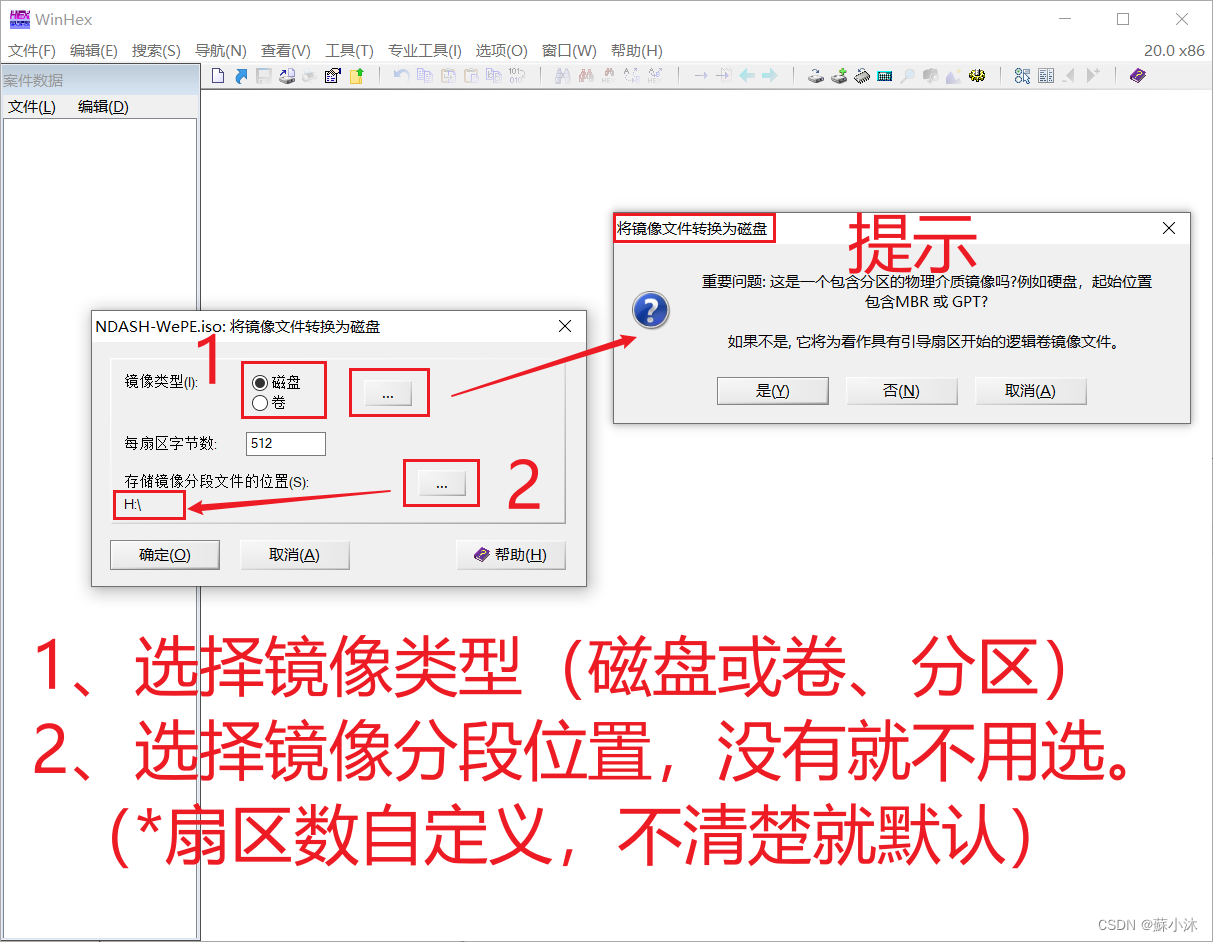This screenshot has height=942, width=1213.
Task: Click the H:\ segment location path text
Action: click(133, 505)
